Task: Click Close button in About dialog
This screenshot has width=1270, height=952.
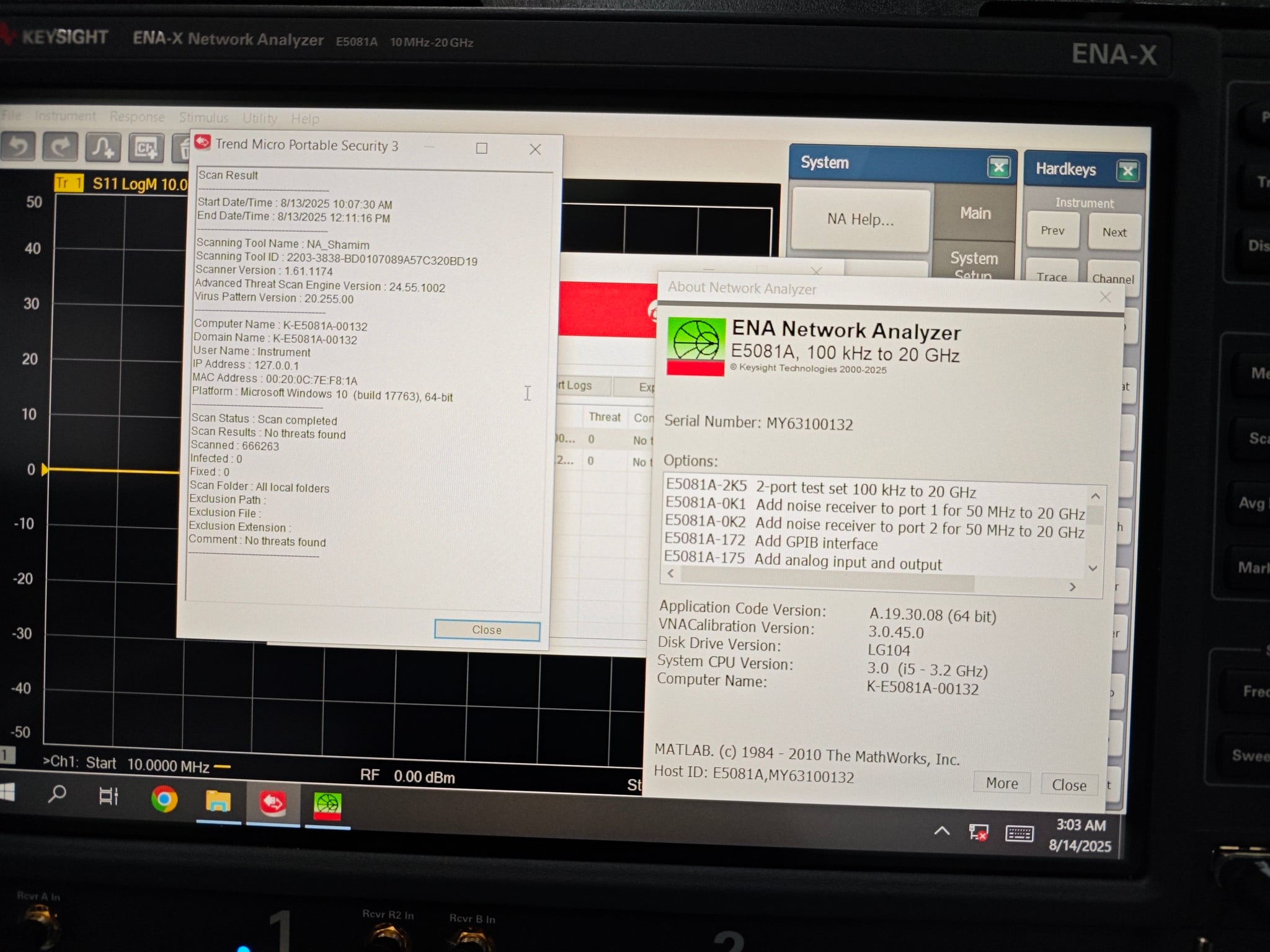Action: tap(1069, 785)
